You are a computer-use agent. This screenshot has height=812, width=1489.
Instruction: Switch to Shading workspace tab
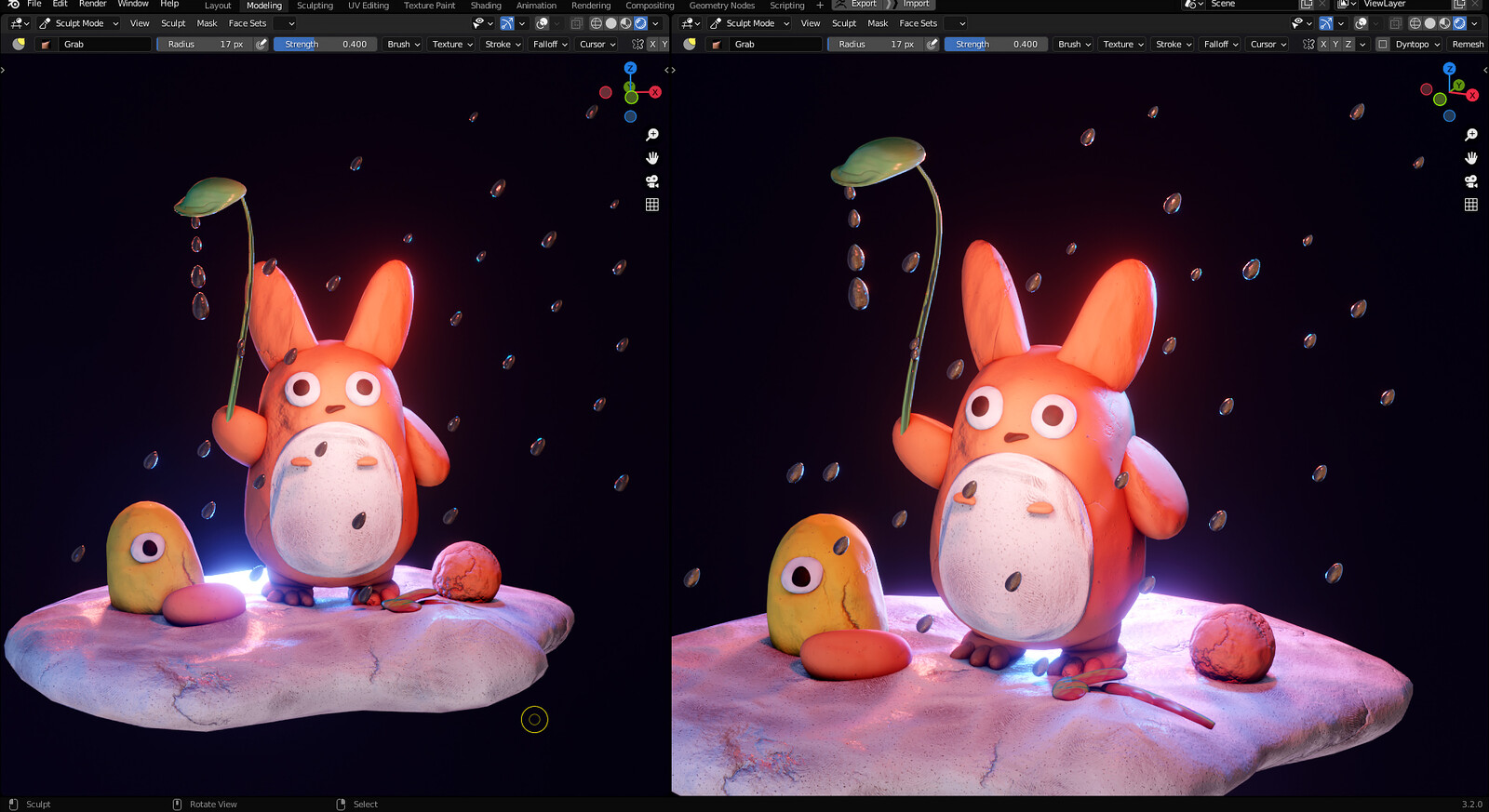486,5
